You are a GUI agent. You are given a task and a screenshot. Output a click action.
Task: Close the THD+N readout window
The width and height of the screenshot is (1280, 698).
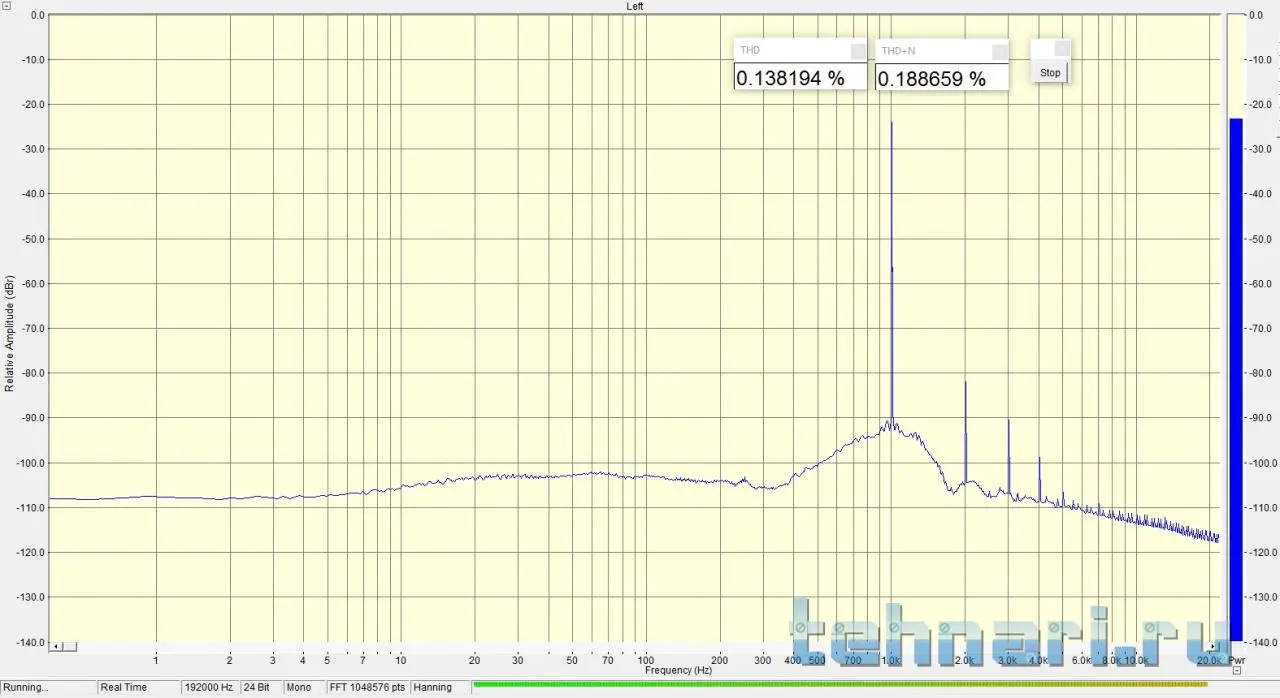tap(999, 51)
